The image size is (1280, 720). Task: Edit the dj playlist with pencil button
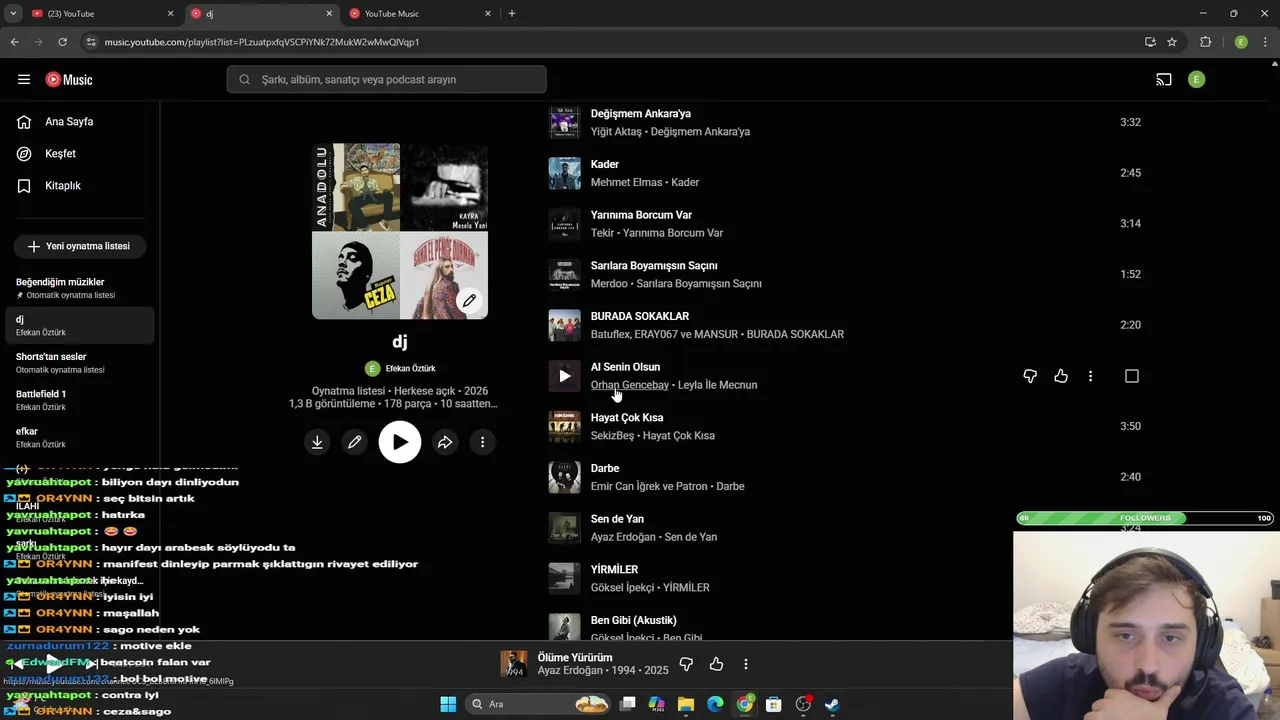tap(354, 442)
